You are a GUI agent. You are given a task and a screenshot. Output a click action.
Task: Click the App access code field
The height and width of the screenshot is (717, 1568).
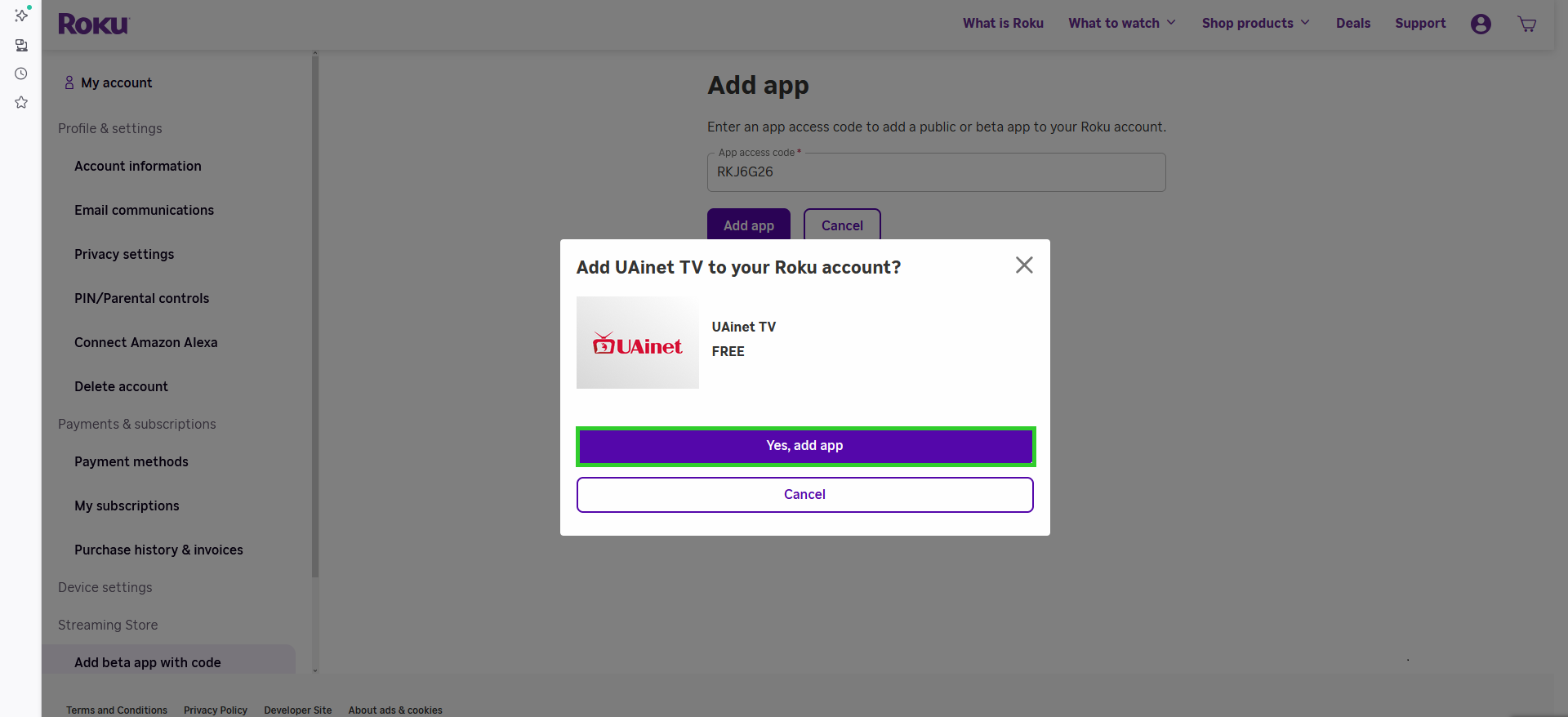936,172
